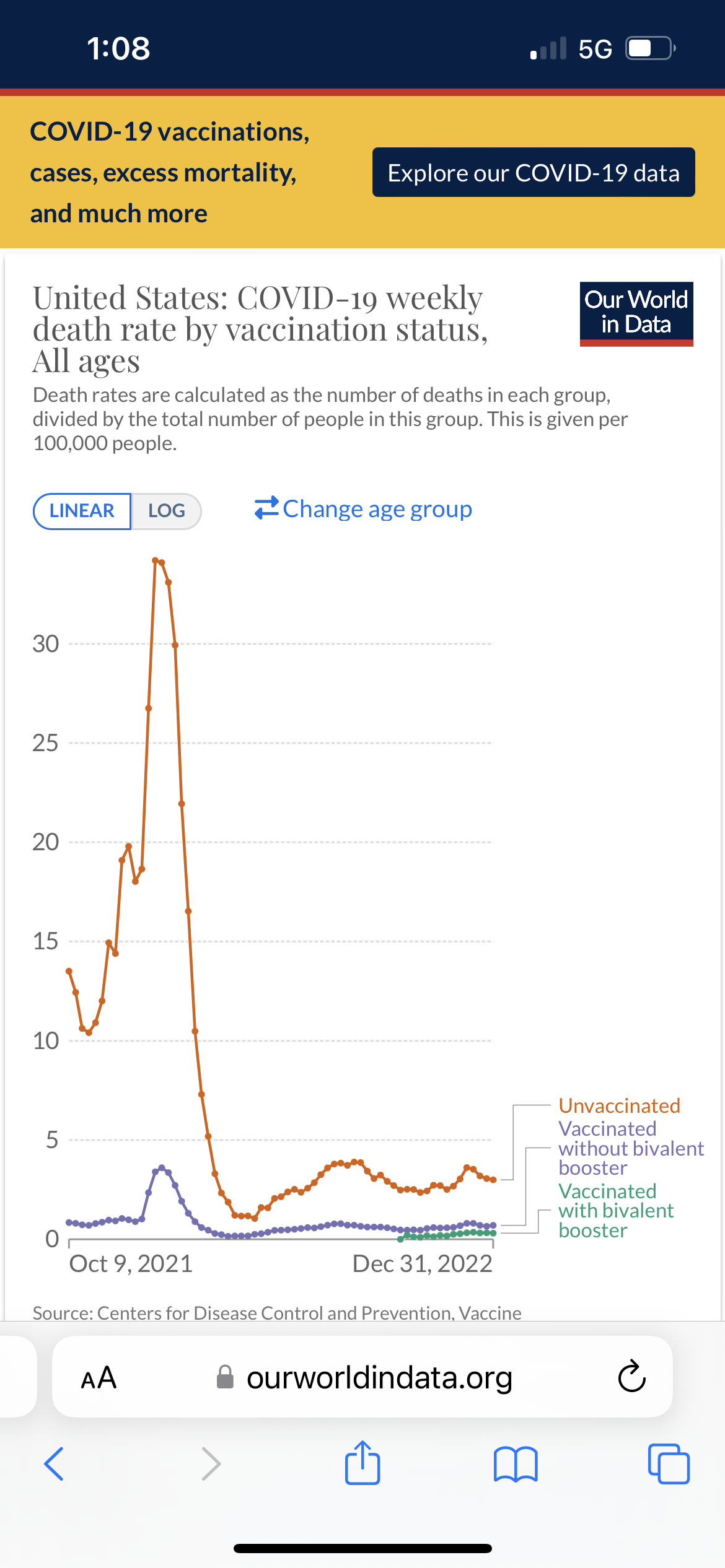Viewport: 725px width, 1568px height.
Task: Open the Safari share sheet icon
Action: (x=362, y=1463)
